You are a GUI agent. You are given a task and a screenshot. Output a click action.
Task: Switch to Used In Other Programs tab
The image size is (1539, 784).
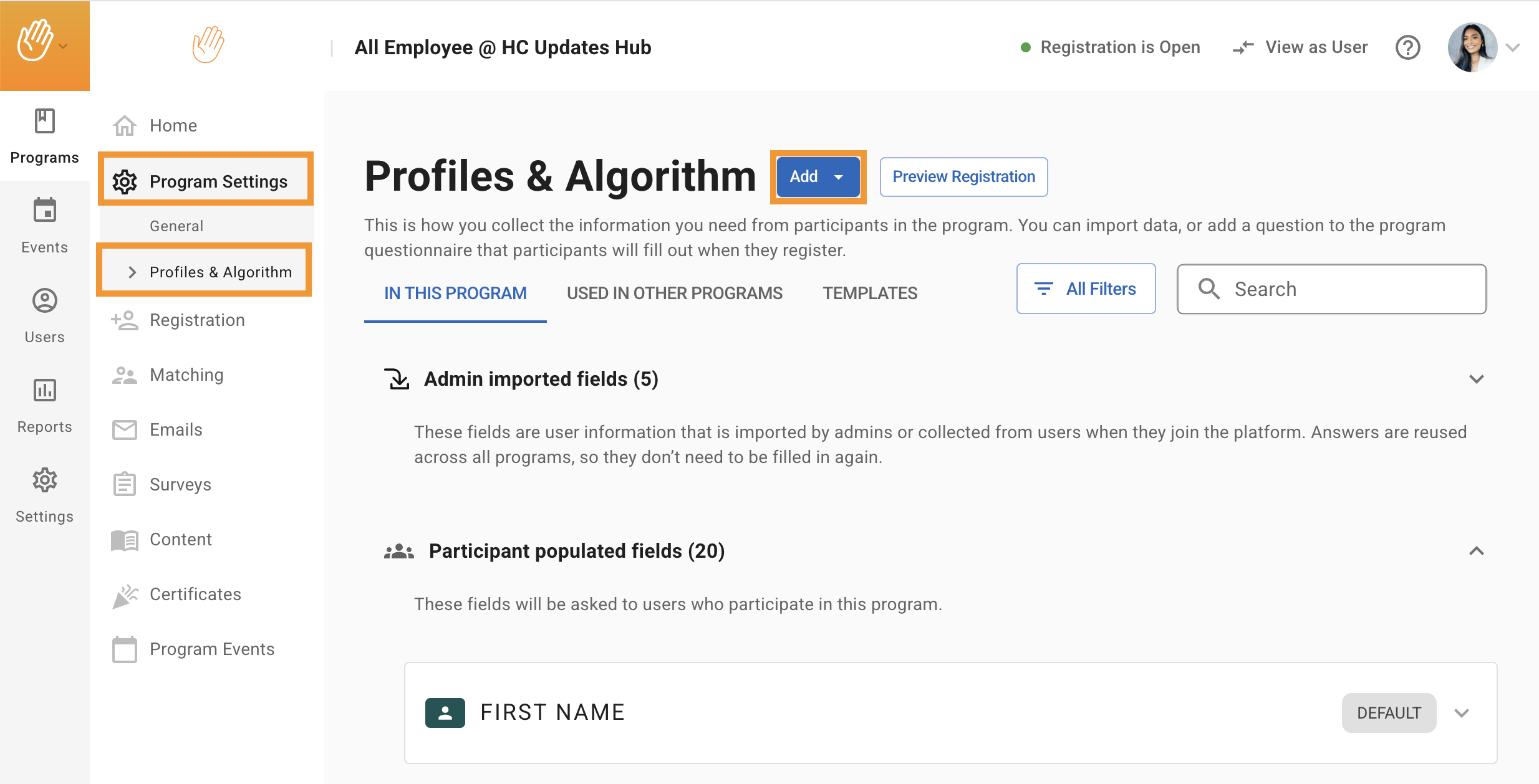click(x=674, y=293)
